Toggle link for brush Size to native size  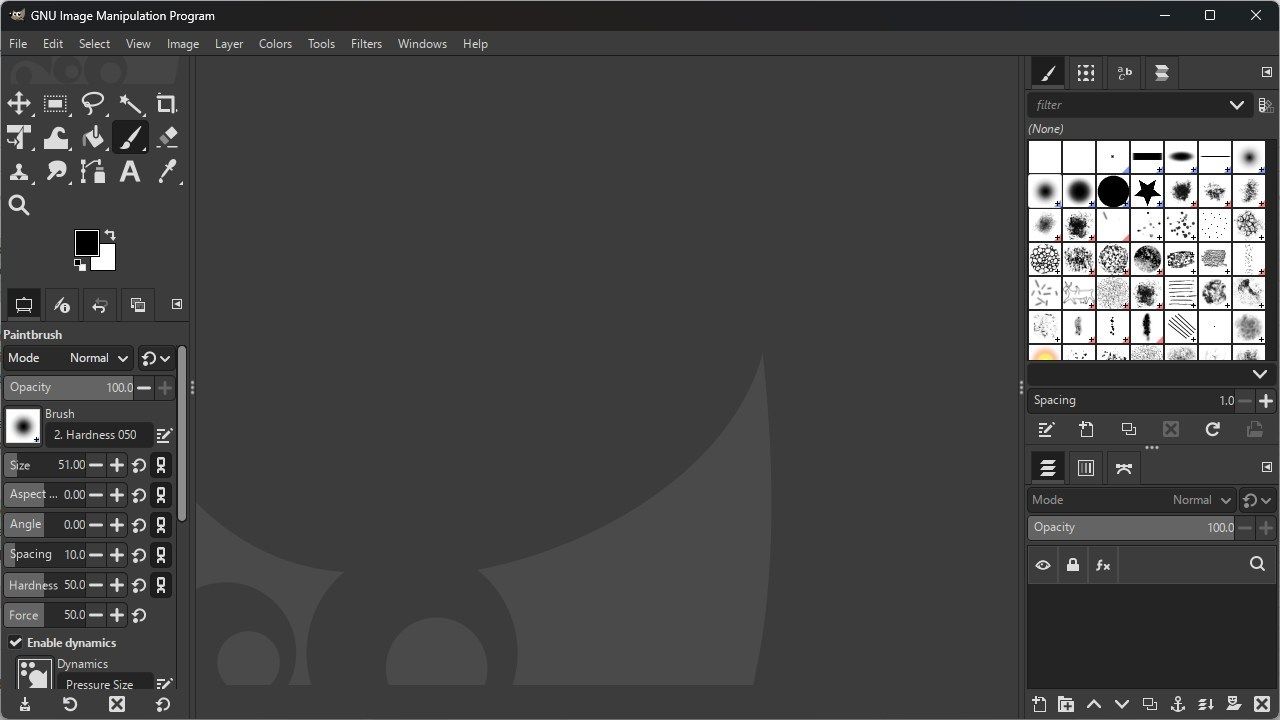click(x=161, y=465)
